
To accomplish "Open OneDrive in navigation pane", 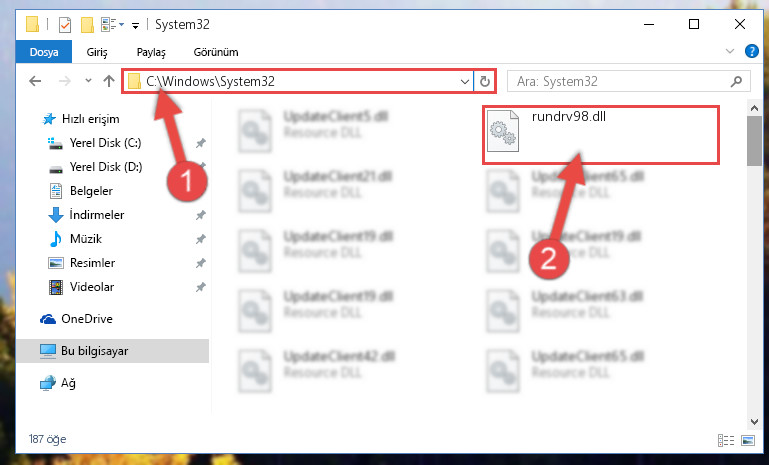I will pos(86,319).
